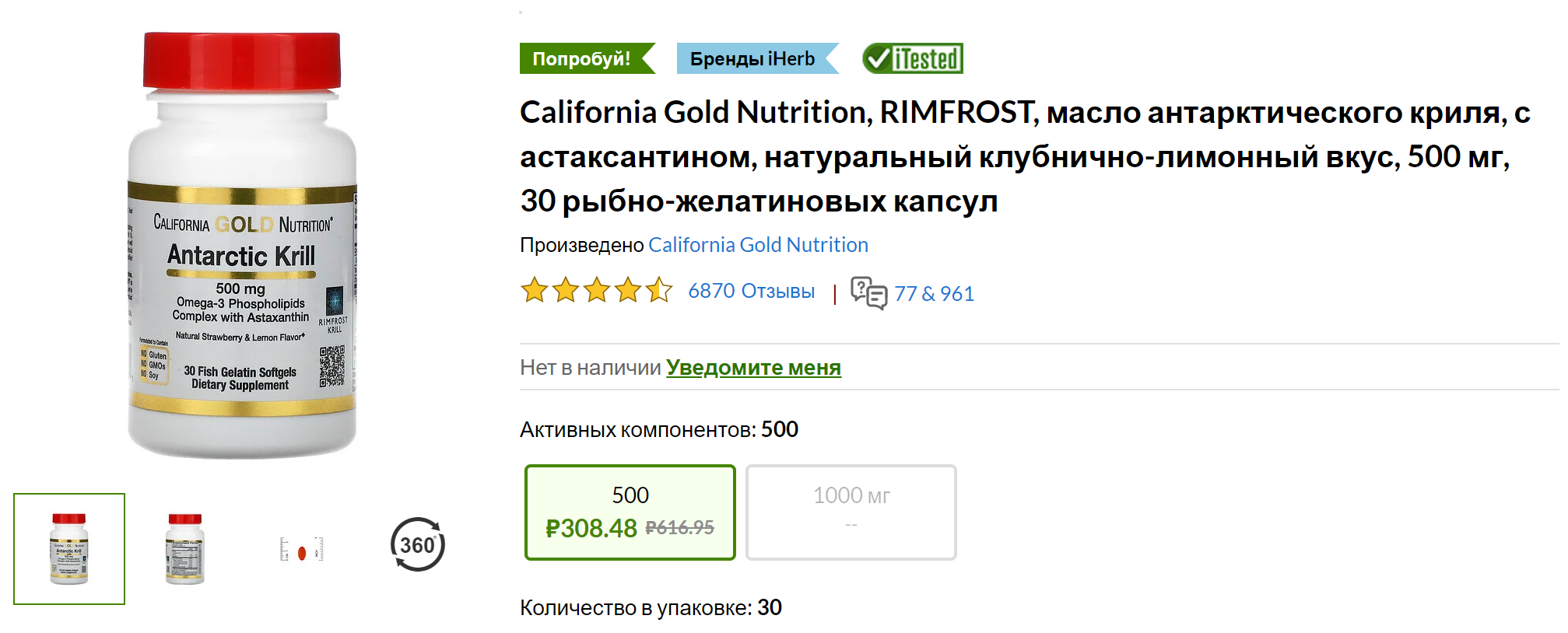Click the star rating
The width and height of the screenshot is (1568, 633).
point(596,290)
